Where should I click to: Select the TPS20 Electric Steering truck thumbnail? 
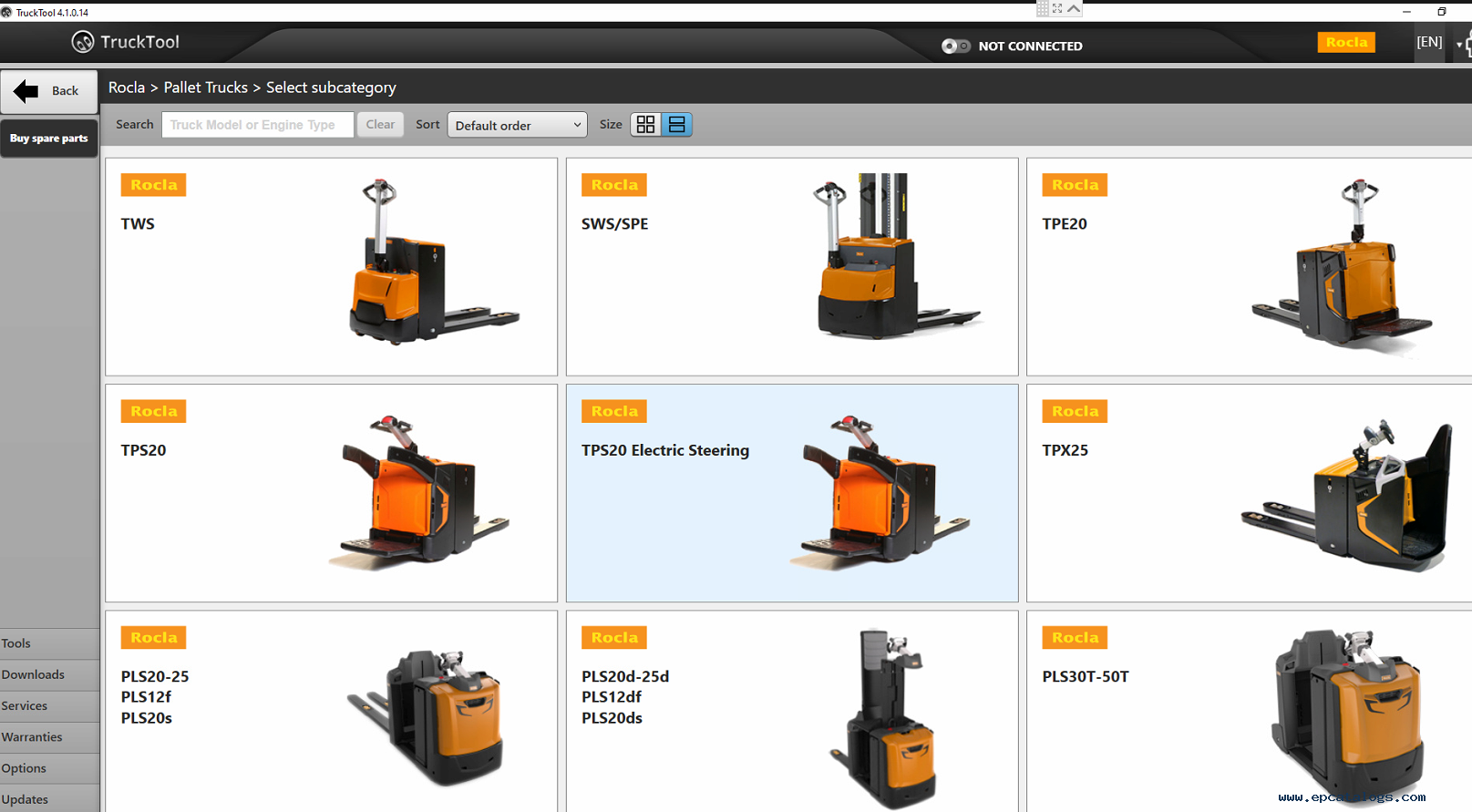click(882, 492)
